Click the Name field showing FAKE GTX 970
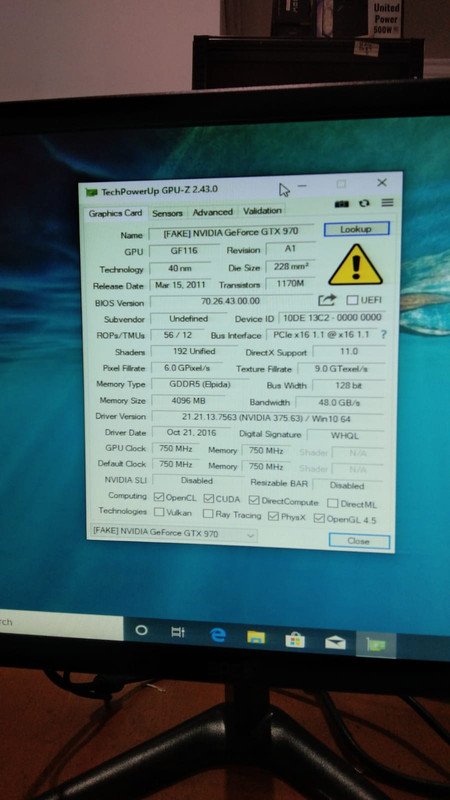The width and height of the screenshot is (450, 800). pos(231,232)
